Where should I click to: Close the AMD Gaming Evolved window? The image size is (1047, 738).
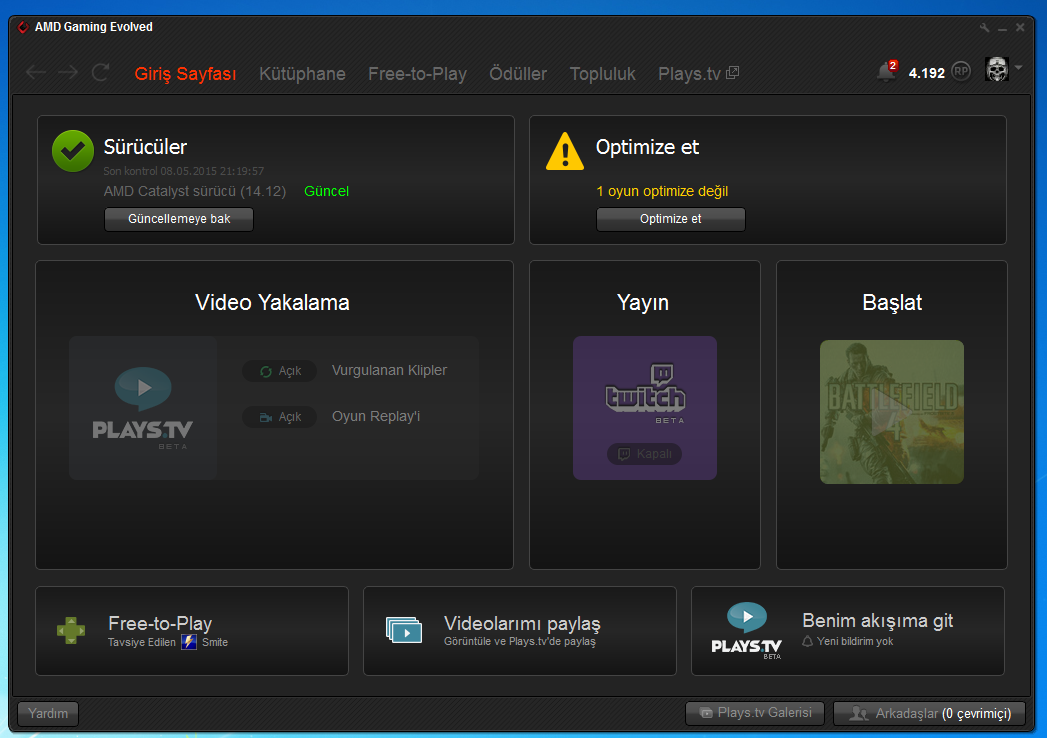(1020, 27)
